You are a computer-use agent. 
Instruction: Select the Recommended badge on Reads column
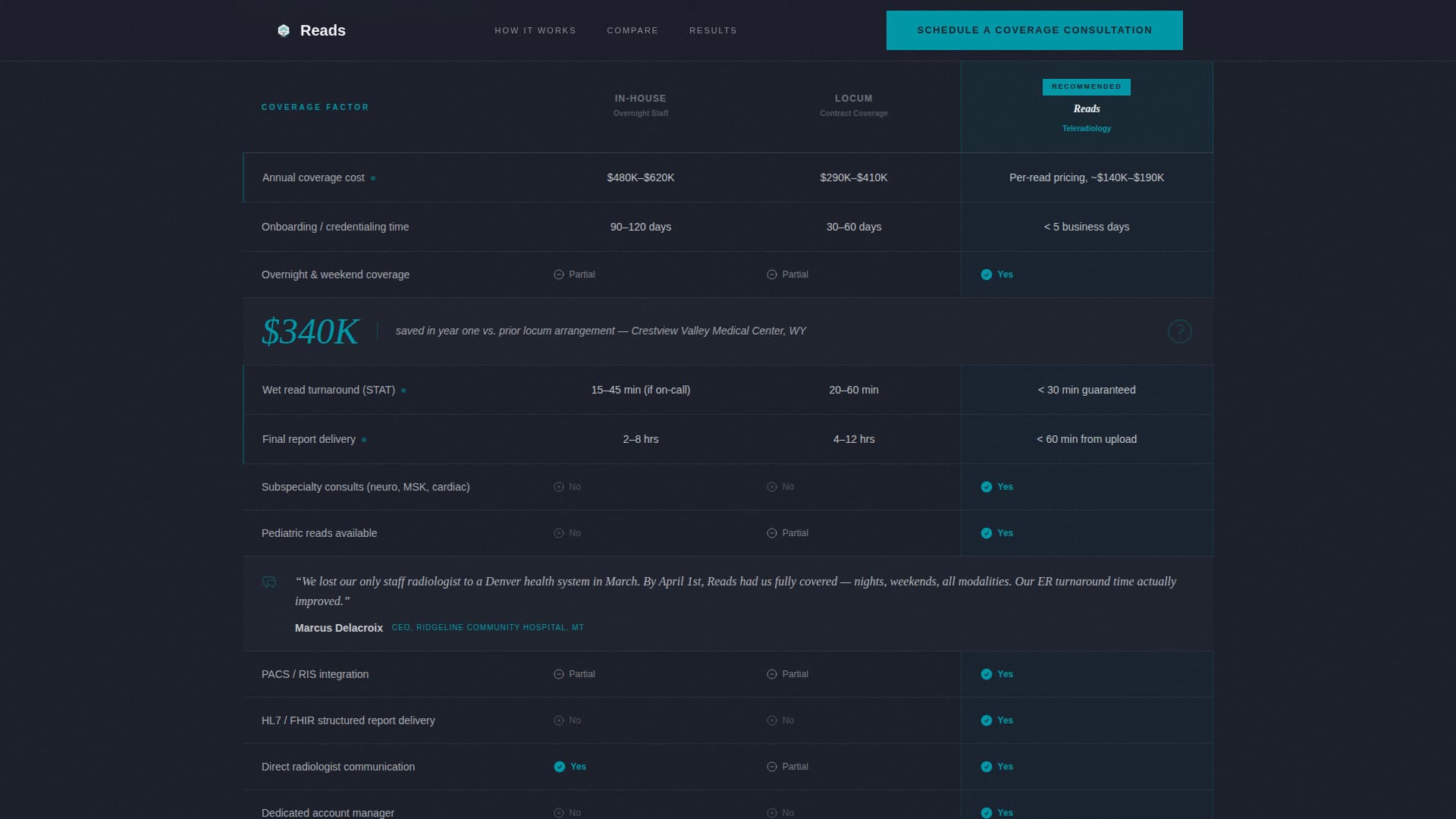1087,86
